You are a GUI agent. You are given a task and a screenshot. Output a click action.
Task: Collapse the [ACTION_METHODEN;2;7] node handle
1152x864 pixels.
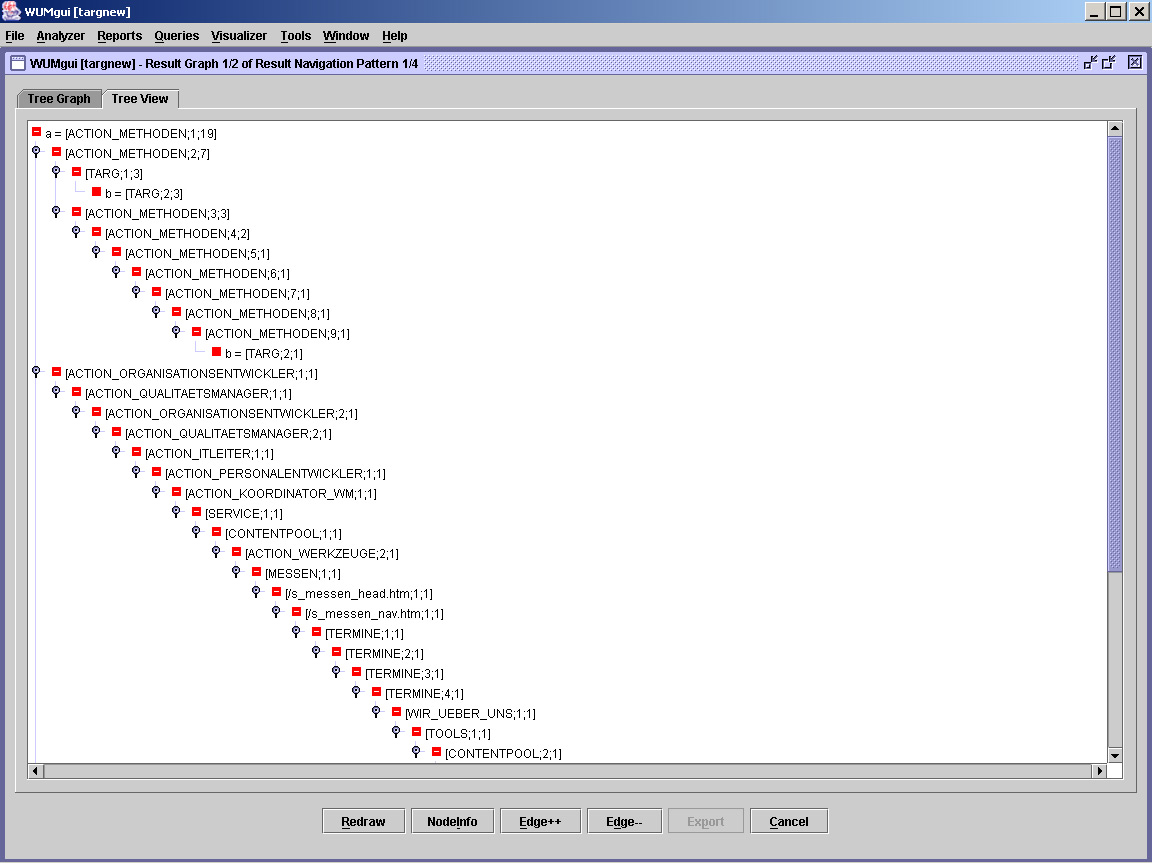36,151
